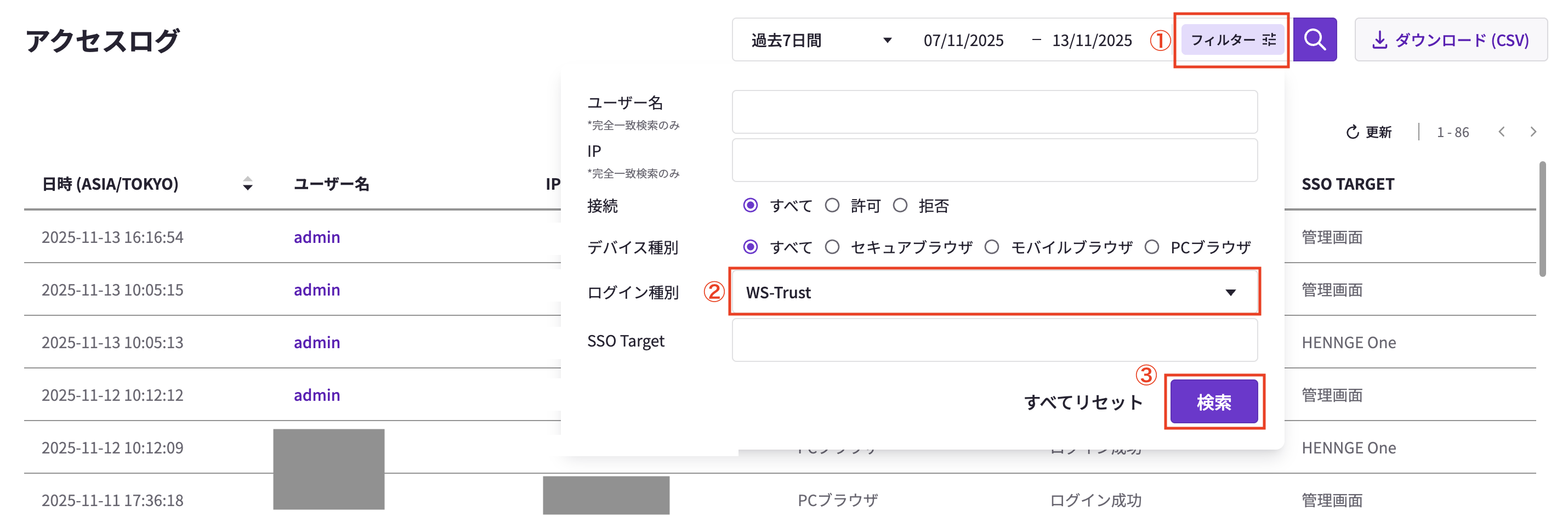Click the 更新 refresh icon
The image size is (1568, 522).
pyautogui.click(x=1352, y=132)
